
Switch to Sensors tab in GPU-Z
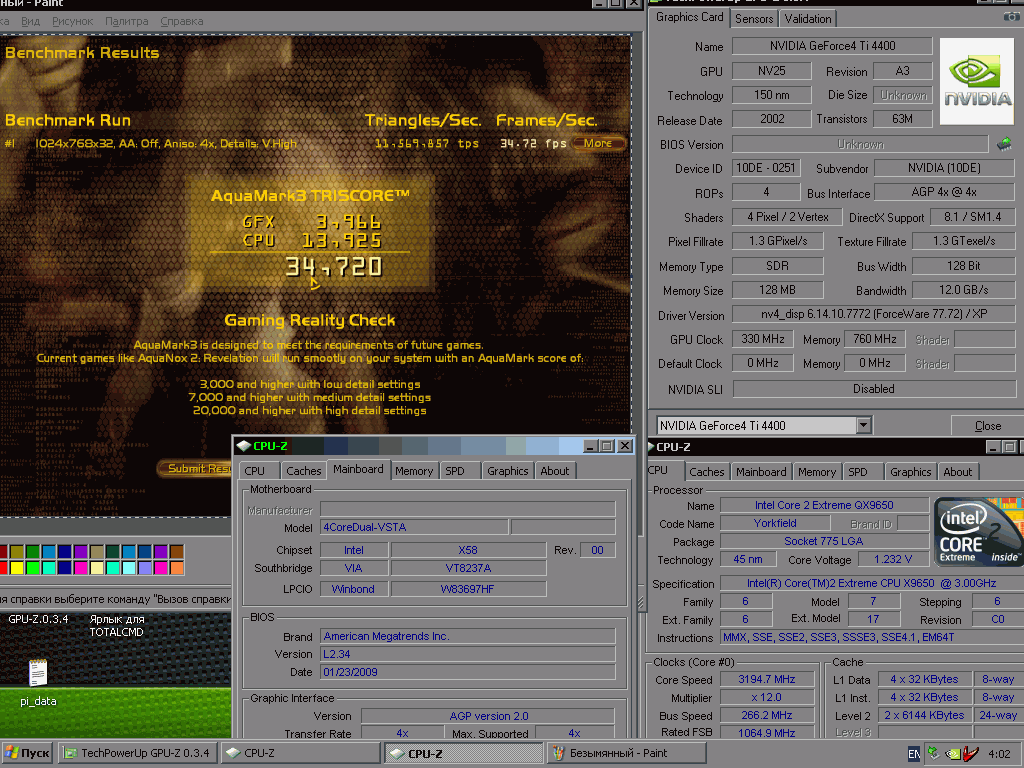(x=754, y=19)
